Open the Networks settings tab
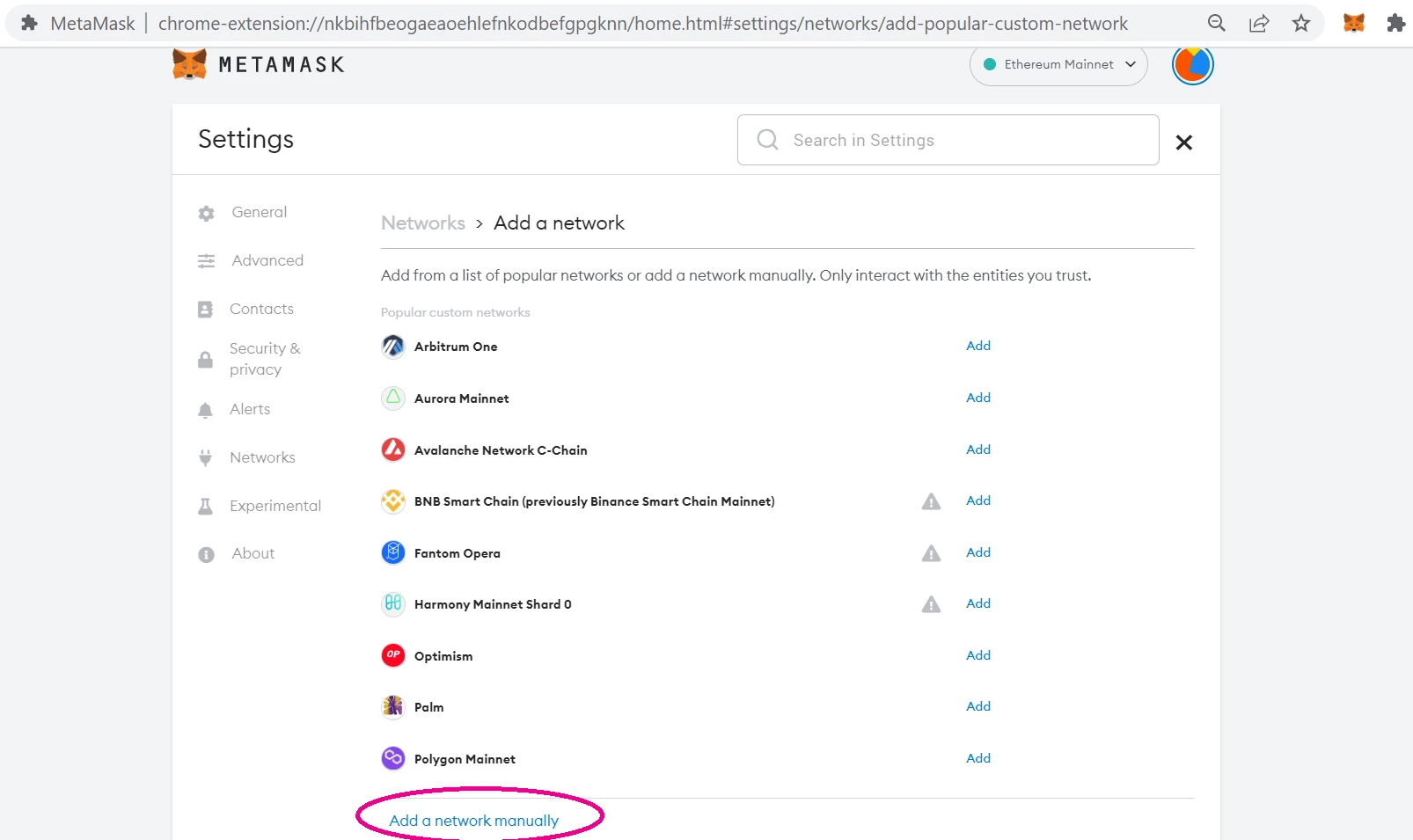 point(262,457)
